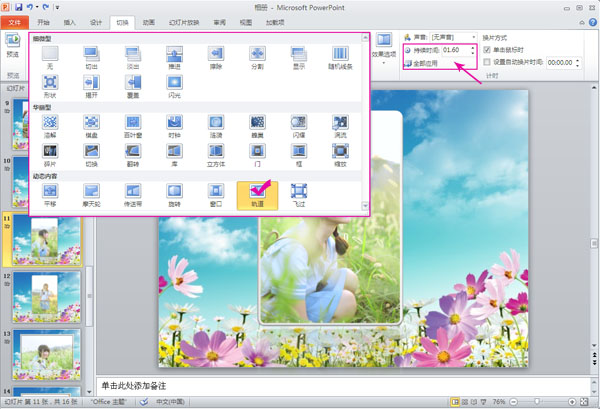Screen dimensions: 600x409
Task: Pick the 轨道 orbit transition
Action: (x=258, y=195)
